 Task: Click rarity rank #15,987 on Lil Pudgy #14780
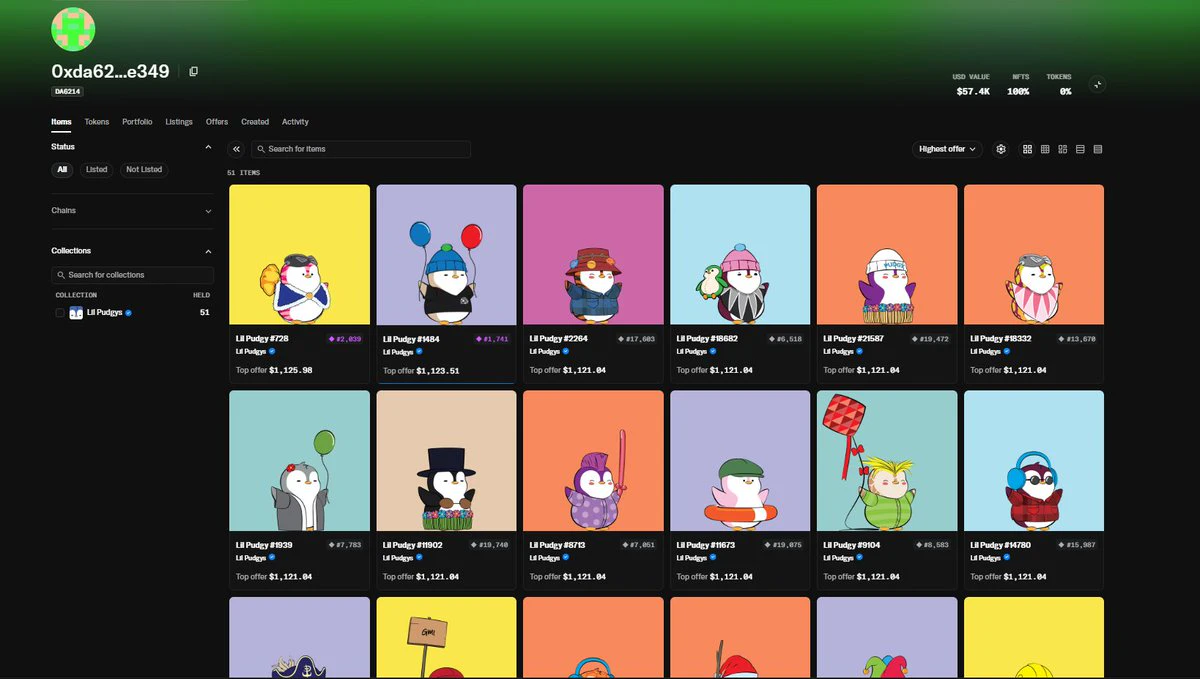pos(1077,545)
